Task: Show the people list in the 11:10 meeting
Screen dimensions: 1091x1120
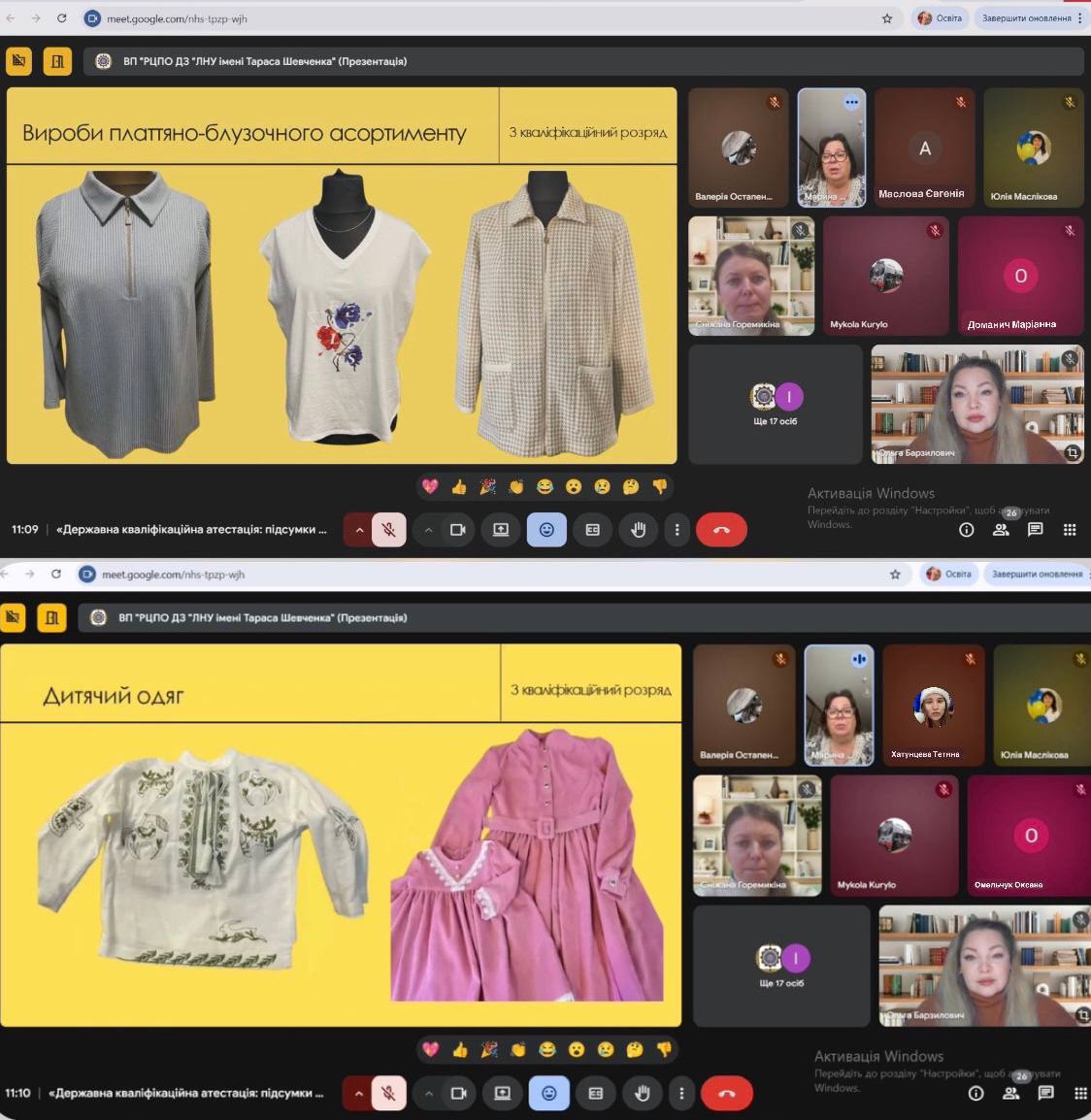Action: 1010,1094
